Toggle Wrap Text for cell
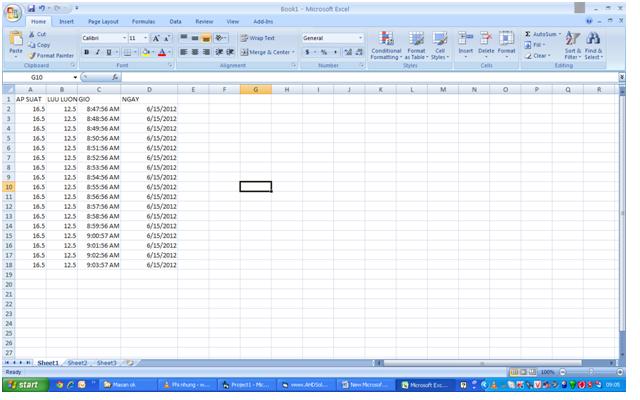The height and width of the screenshot is (400, 640). tap(257, 38)
